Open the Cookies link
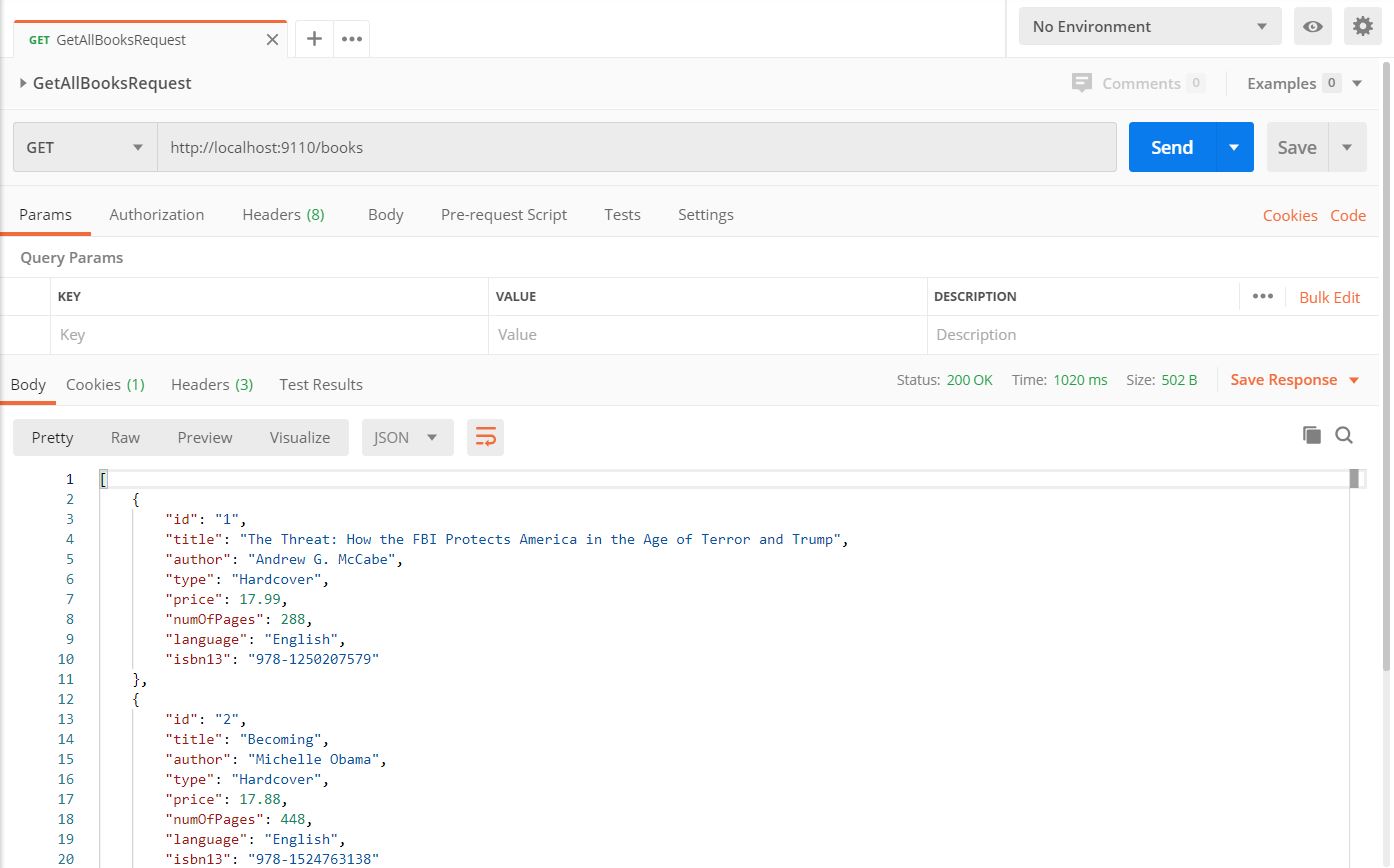The width and height of the screenshot is (1394, 868). [x=1289, y=215]
